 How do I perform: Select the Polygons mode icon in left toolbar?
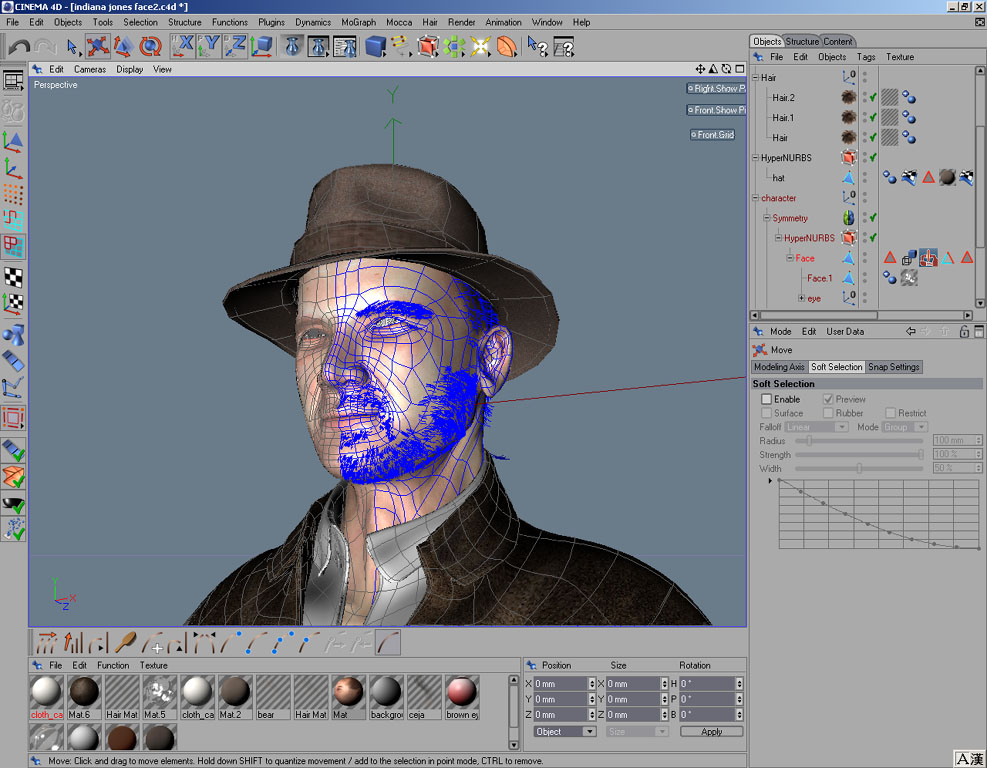coord(13,246)
